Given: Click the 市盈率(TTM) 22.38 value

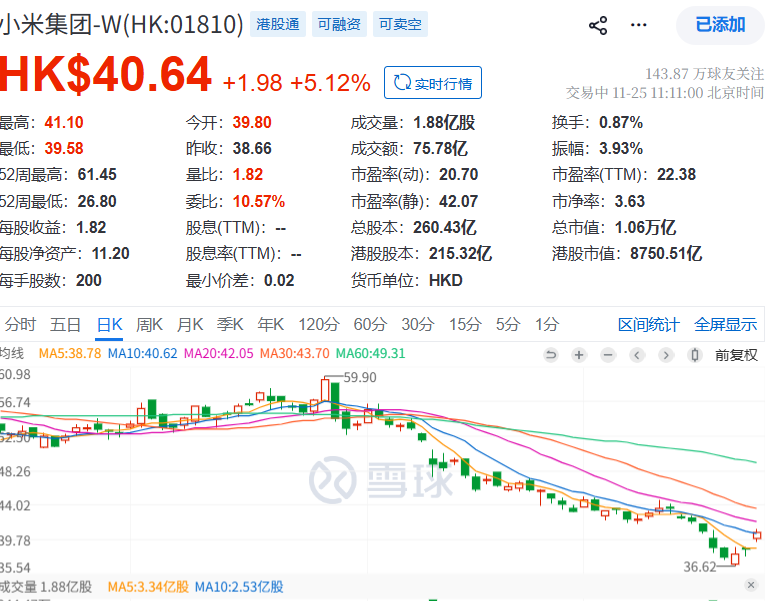Looking at the screenshot, I should 677,174.
